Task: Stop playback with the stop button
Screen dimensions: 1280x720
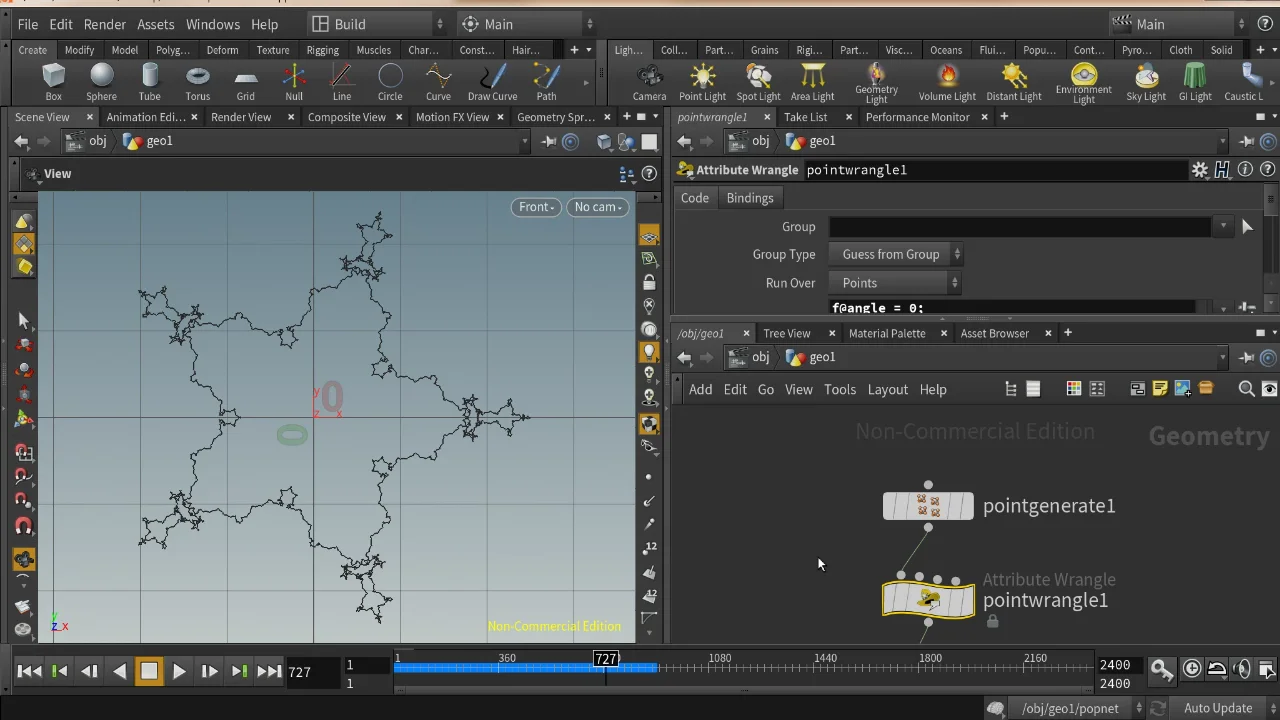Action: (x=149, y=671)
